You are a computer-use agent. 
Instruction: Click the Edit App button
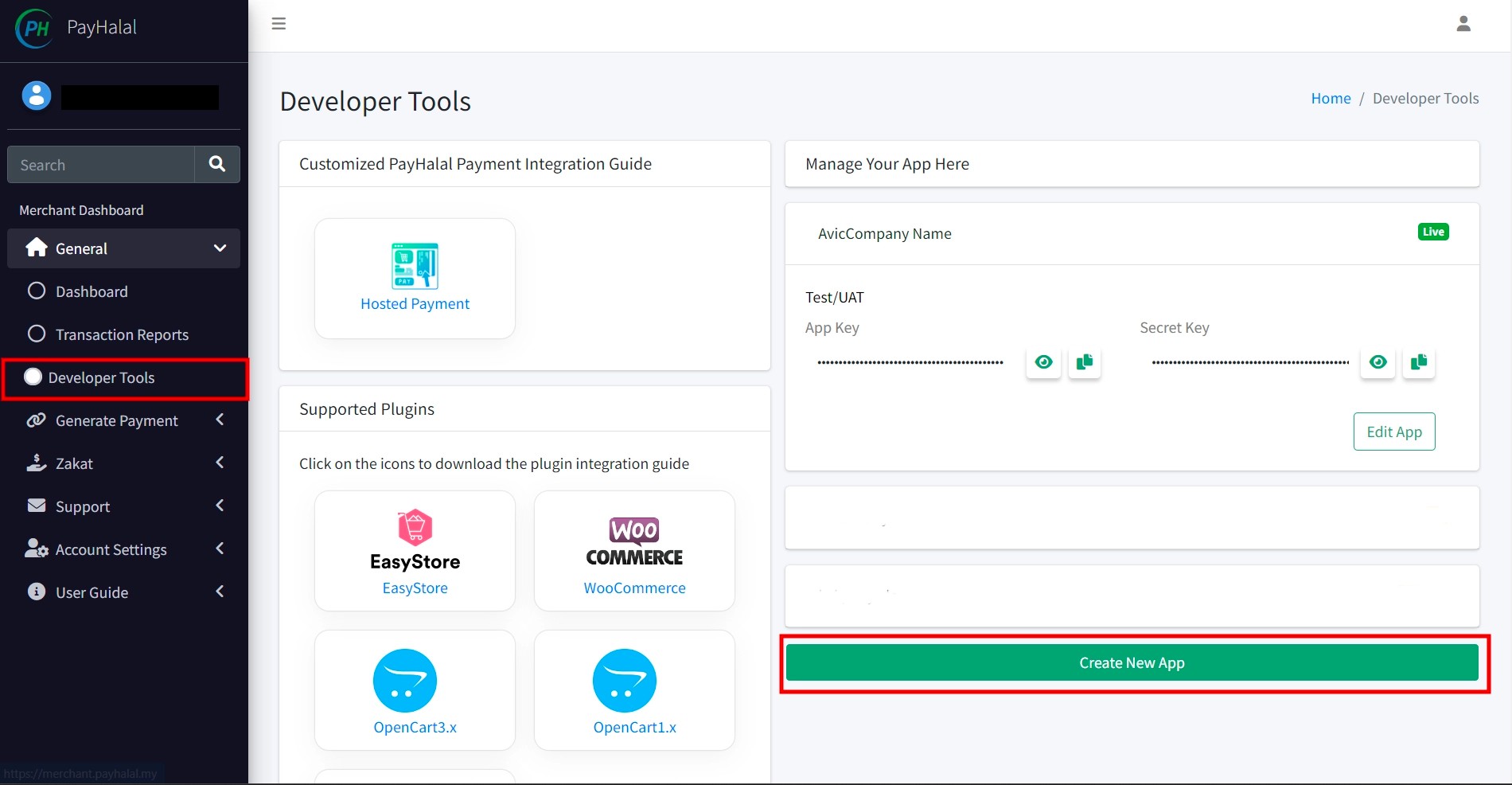click(1394, 432)
